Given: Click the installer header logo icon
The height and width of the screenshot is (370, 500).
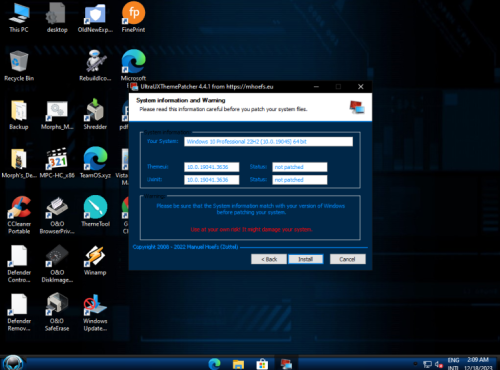Looking at the screenshot, I should 357,107.
